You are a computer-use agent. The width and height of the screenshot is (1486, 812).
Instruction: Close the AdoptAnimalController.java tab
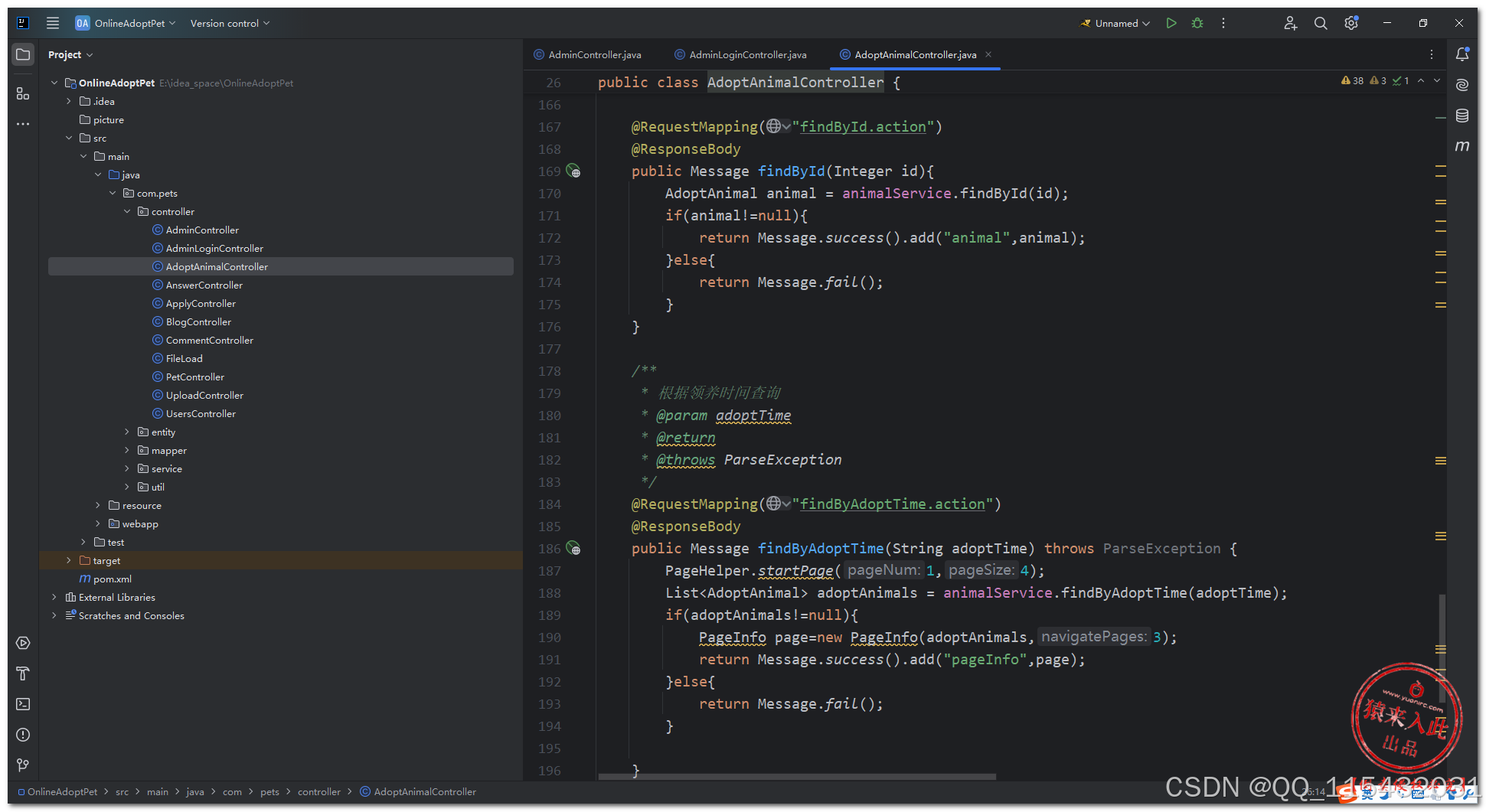point(988,54)
